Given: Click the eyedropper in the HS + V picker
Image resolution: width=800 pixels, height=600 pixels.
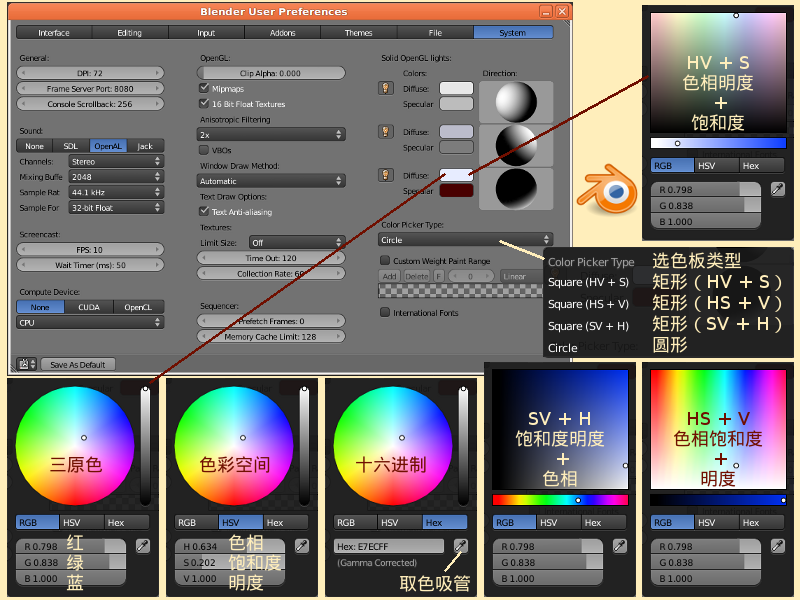Looking at the screenshot, I should click(x=778, y=546).
